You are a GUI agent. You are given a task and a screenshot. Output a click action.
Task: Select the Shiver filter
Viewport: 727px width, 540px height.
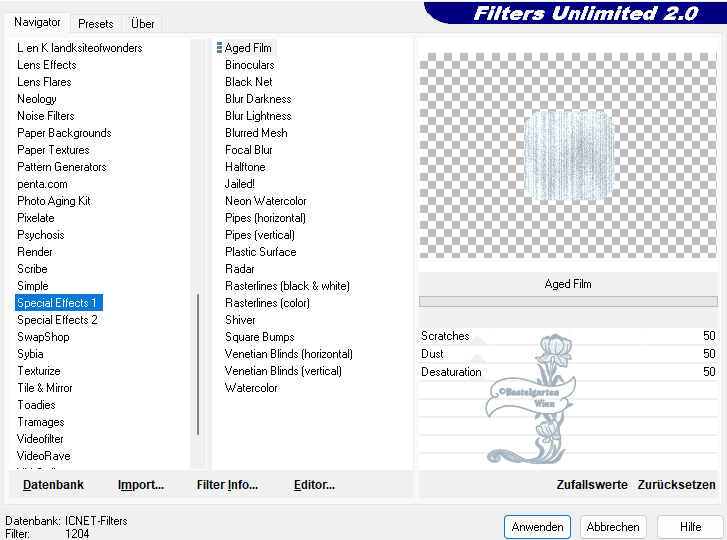click(x=240, y=320)
